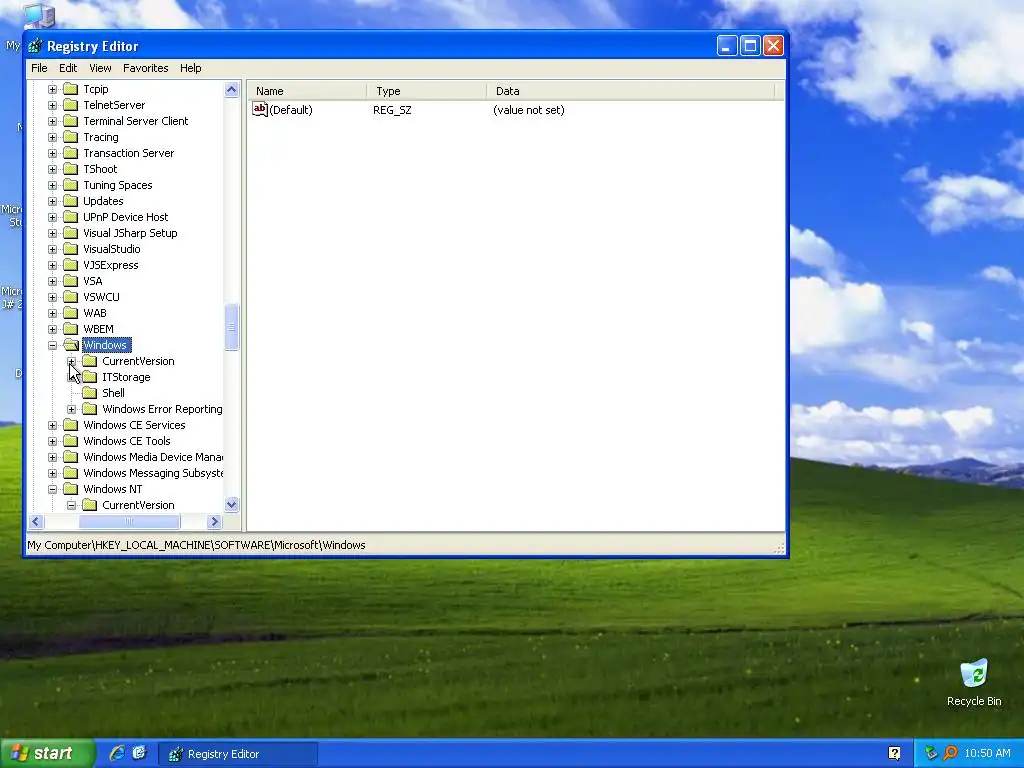Open the Help menu
Image resolution: width=1024 pixels, height=768 pixels.
click(x=191, y=68)
